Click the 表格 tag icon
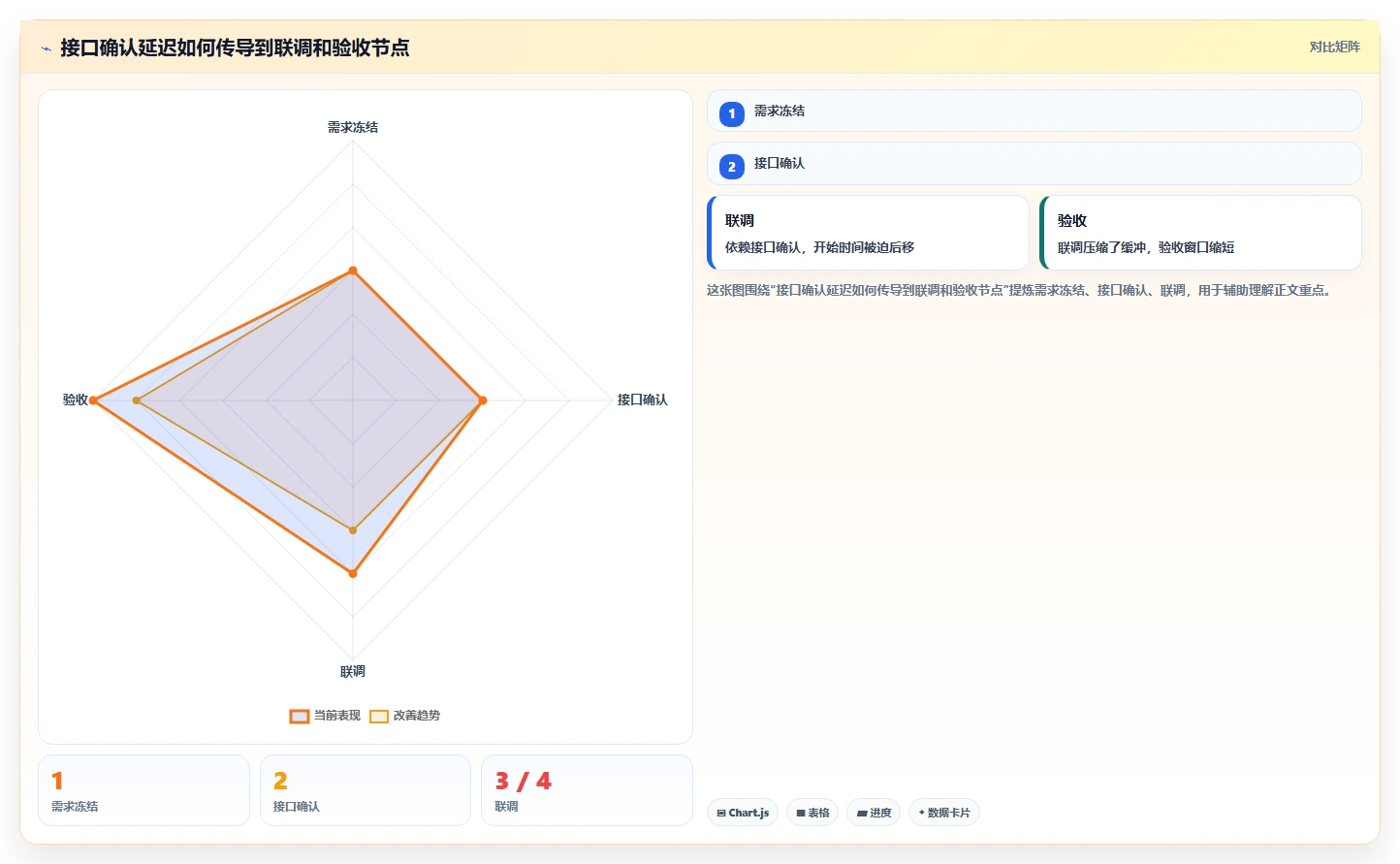This screenshot has width=1400, height=864. (801, 813)
